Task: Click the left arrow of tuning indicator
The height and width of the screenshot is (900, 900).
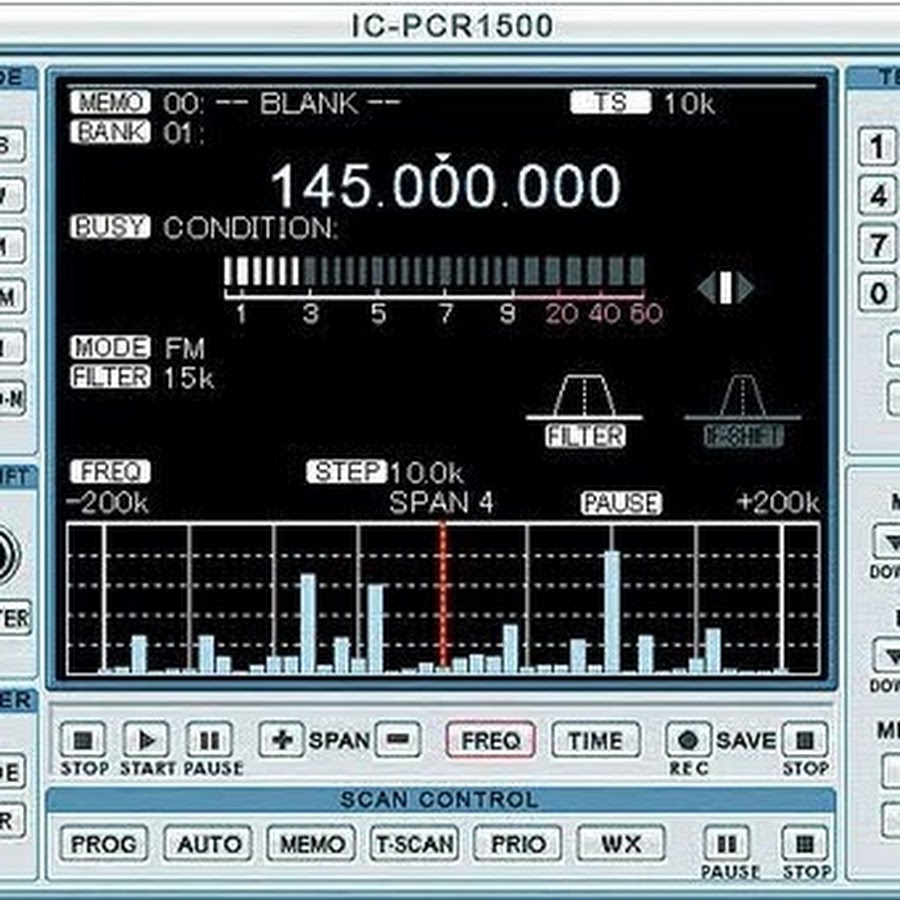Action: [x=707, y=288]
